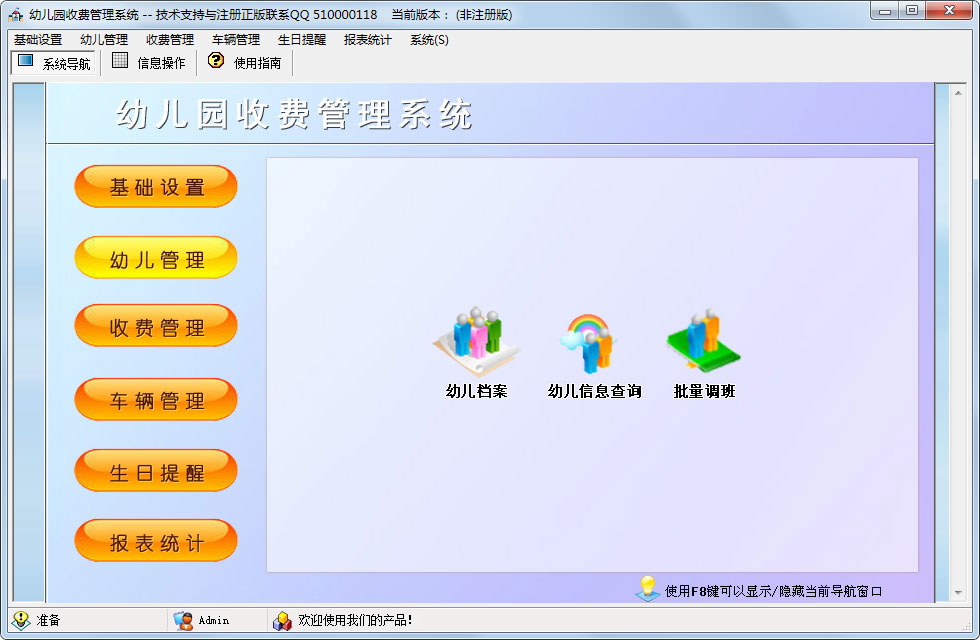Click the Admin text in status bar
Viewport: 980px width, 640px height.
[214, 621]
